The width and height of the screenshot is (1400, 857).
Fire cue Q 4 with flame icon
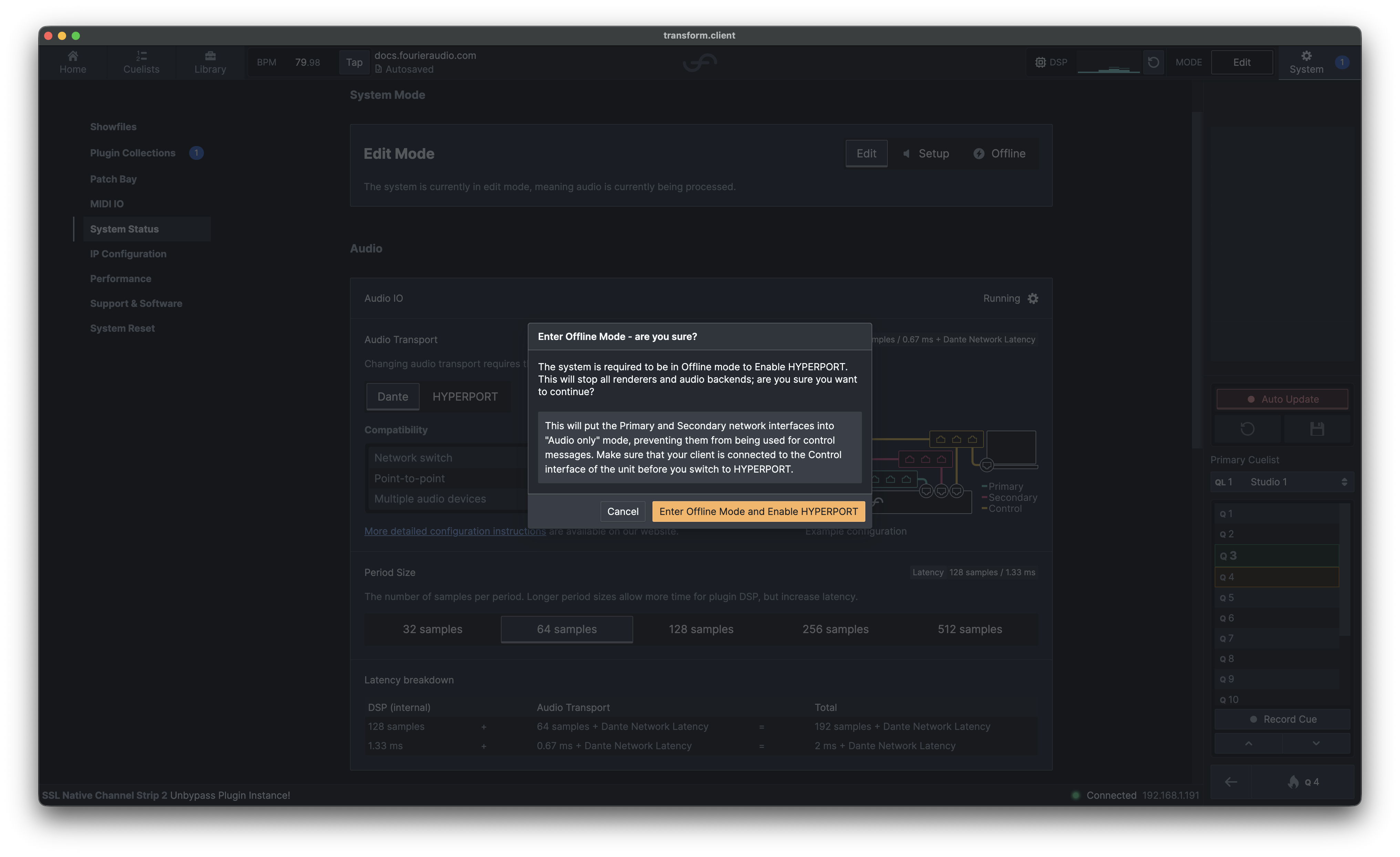pyautogui.click(x=1304, y=782)
